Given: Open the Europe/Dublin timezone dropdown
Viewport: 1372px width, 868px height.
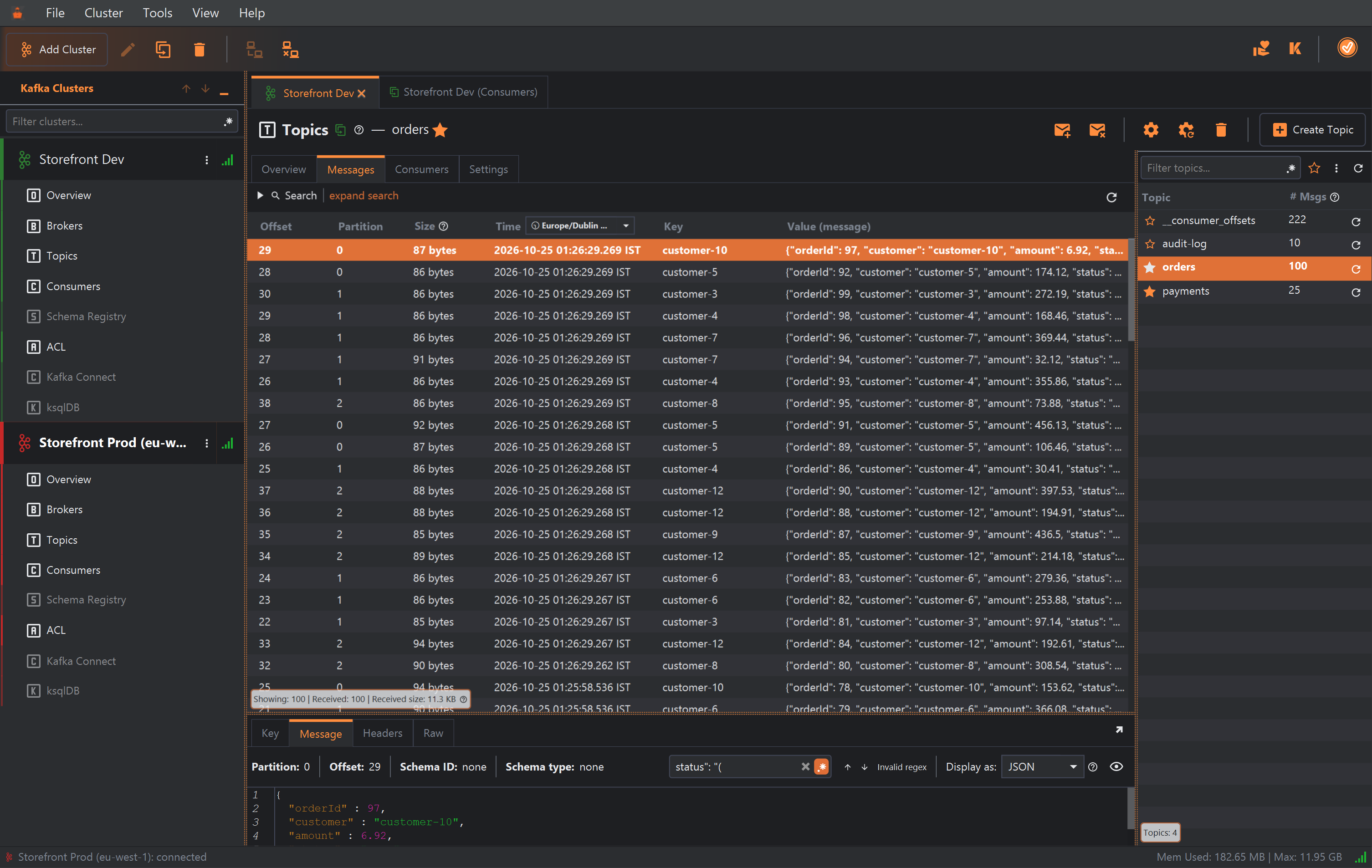Looking at the screenshot, I should (579, 225).
